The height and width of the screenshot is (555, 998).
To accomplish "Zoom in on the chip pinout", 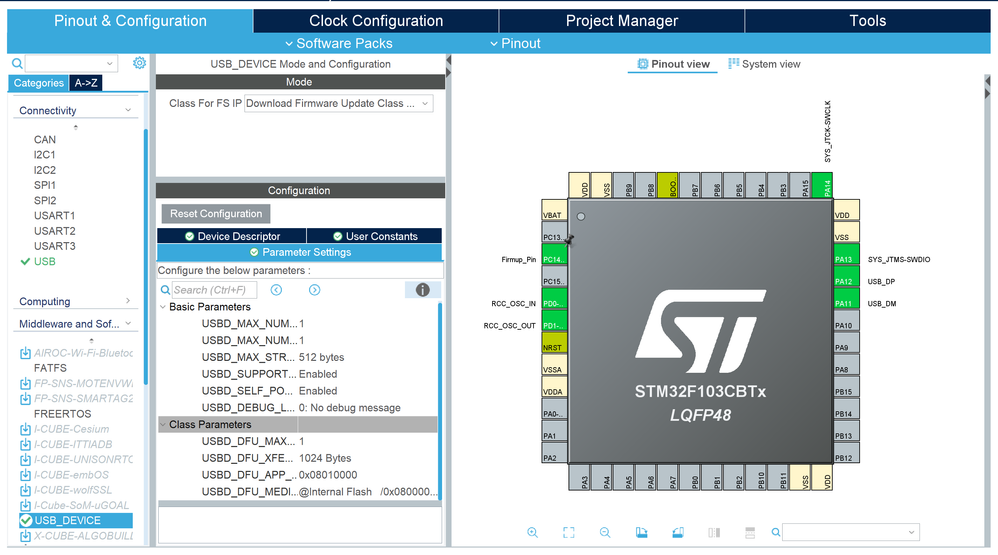I will [x=532, y=533].
